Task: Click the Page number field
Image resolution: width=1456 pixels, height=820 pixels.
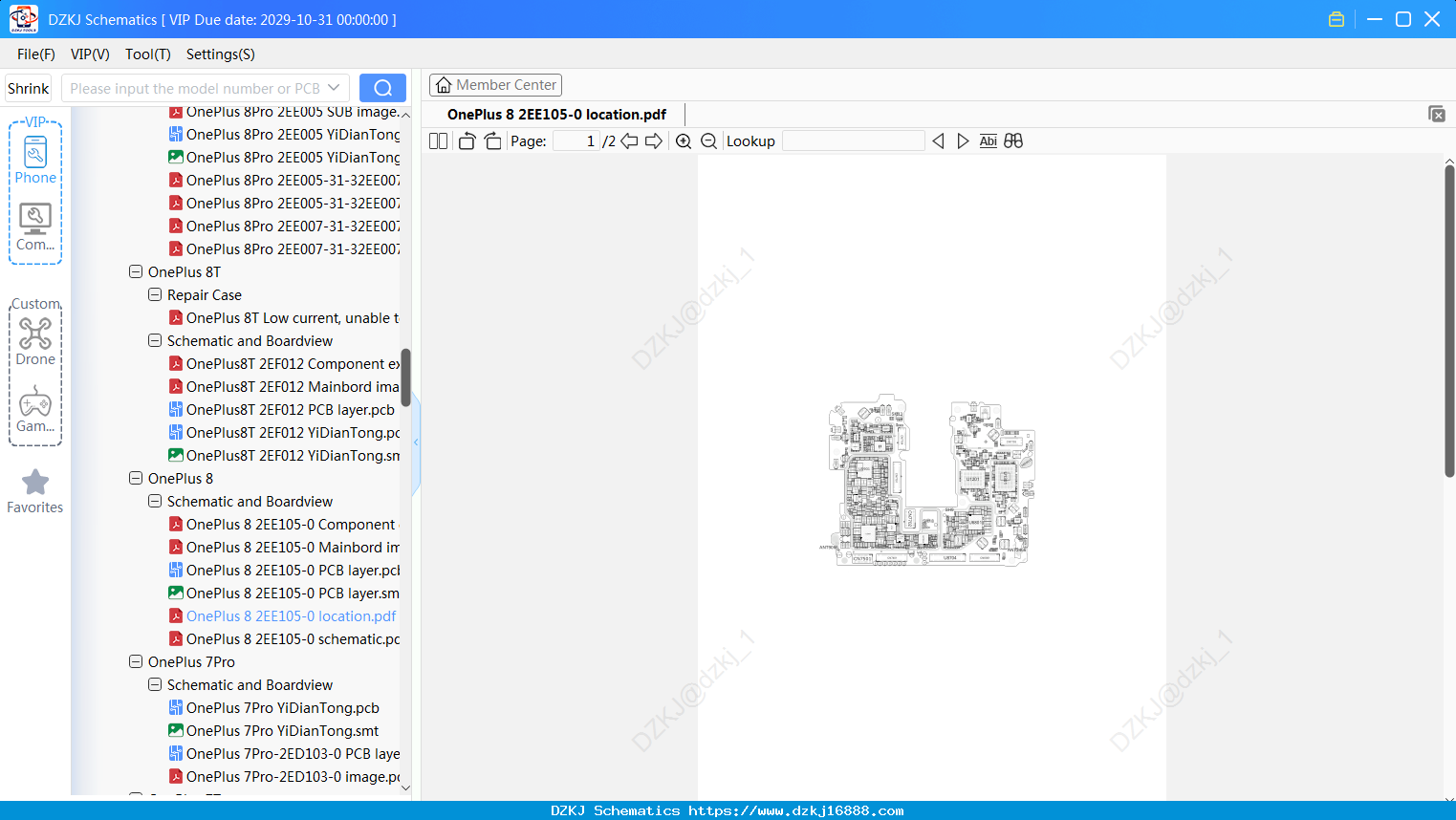Action: tap(576, 140)
